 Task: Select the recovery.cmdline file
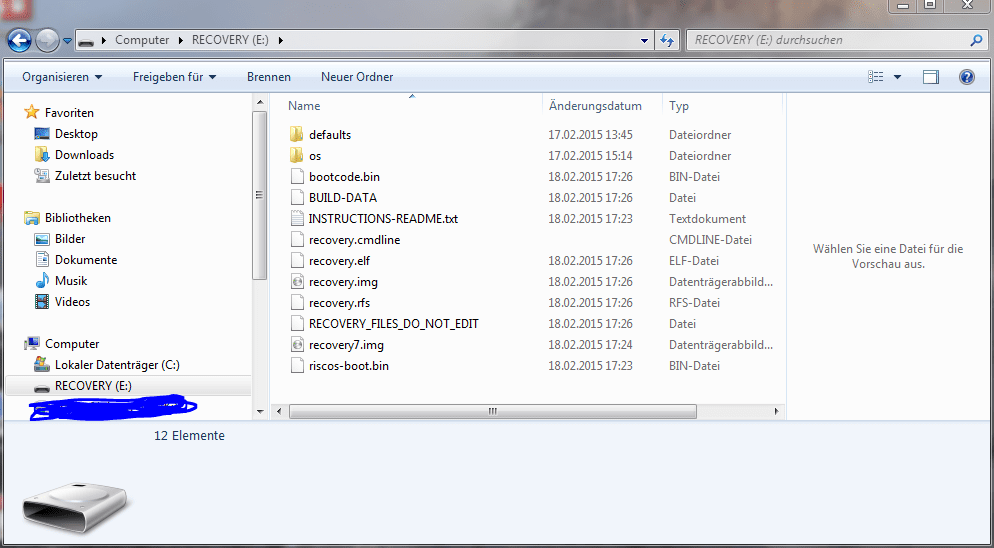coord(354,240)
